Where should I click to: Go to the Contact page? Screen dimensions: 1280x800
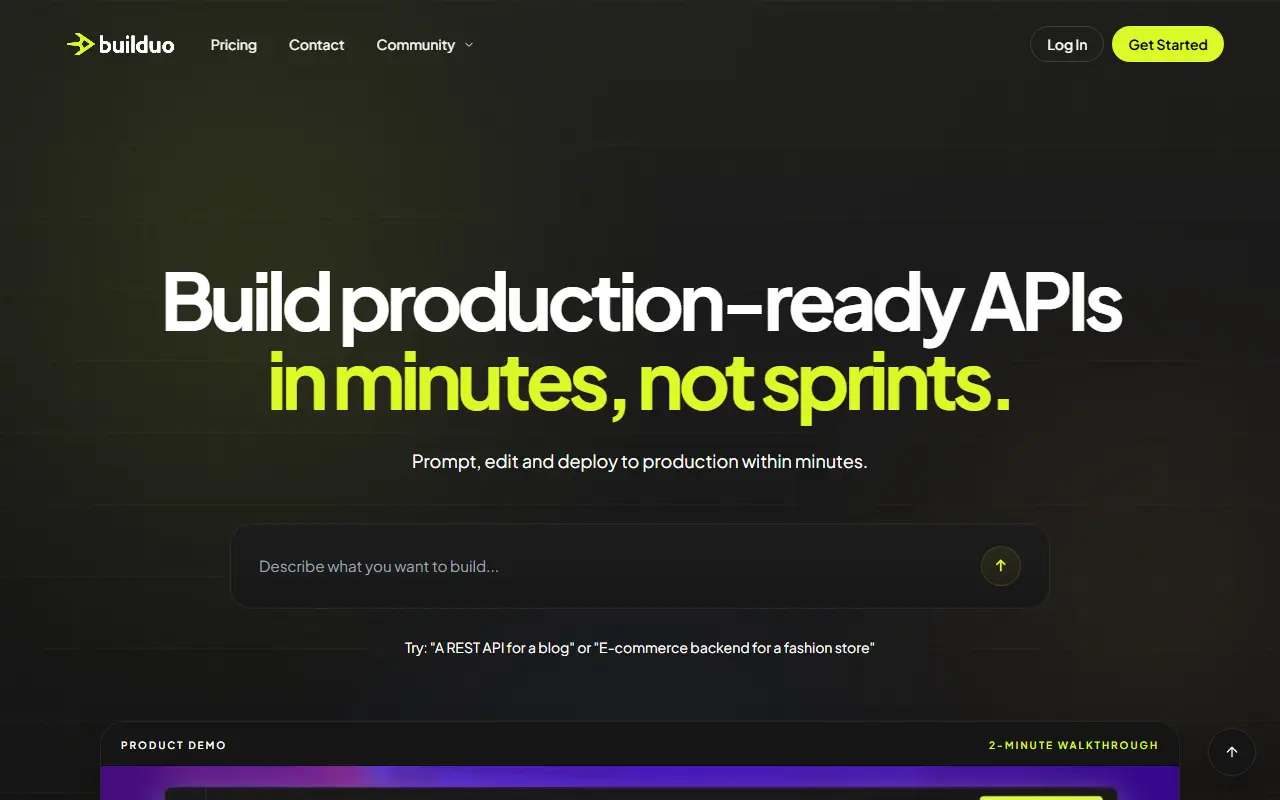coord(317,45)
